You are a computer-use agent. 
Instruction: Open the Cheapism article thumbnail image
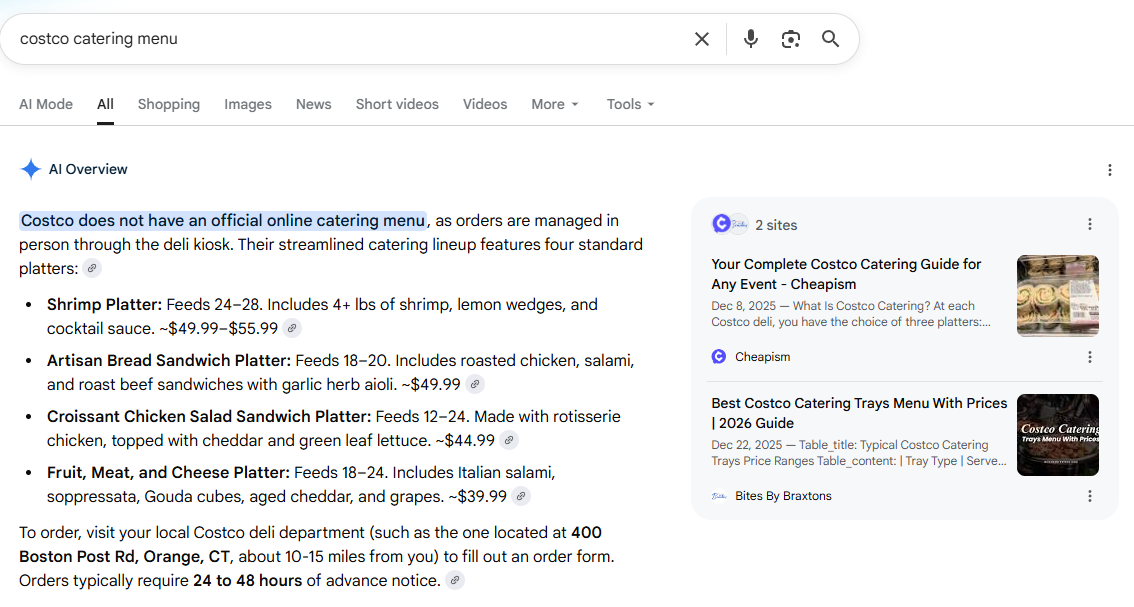point(1057,296)
